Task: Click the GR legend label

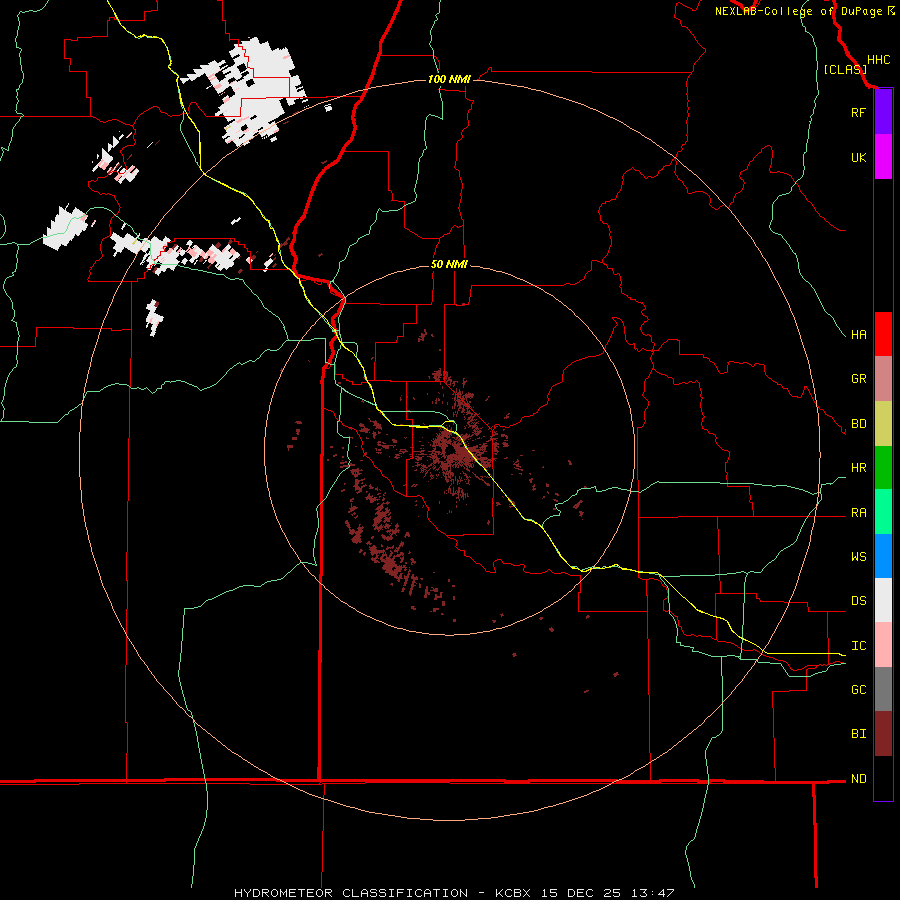Action: (x=858, y=379)
